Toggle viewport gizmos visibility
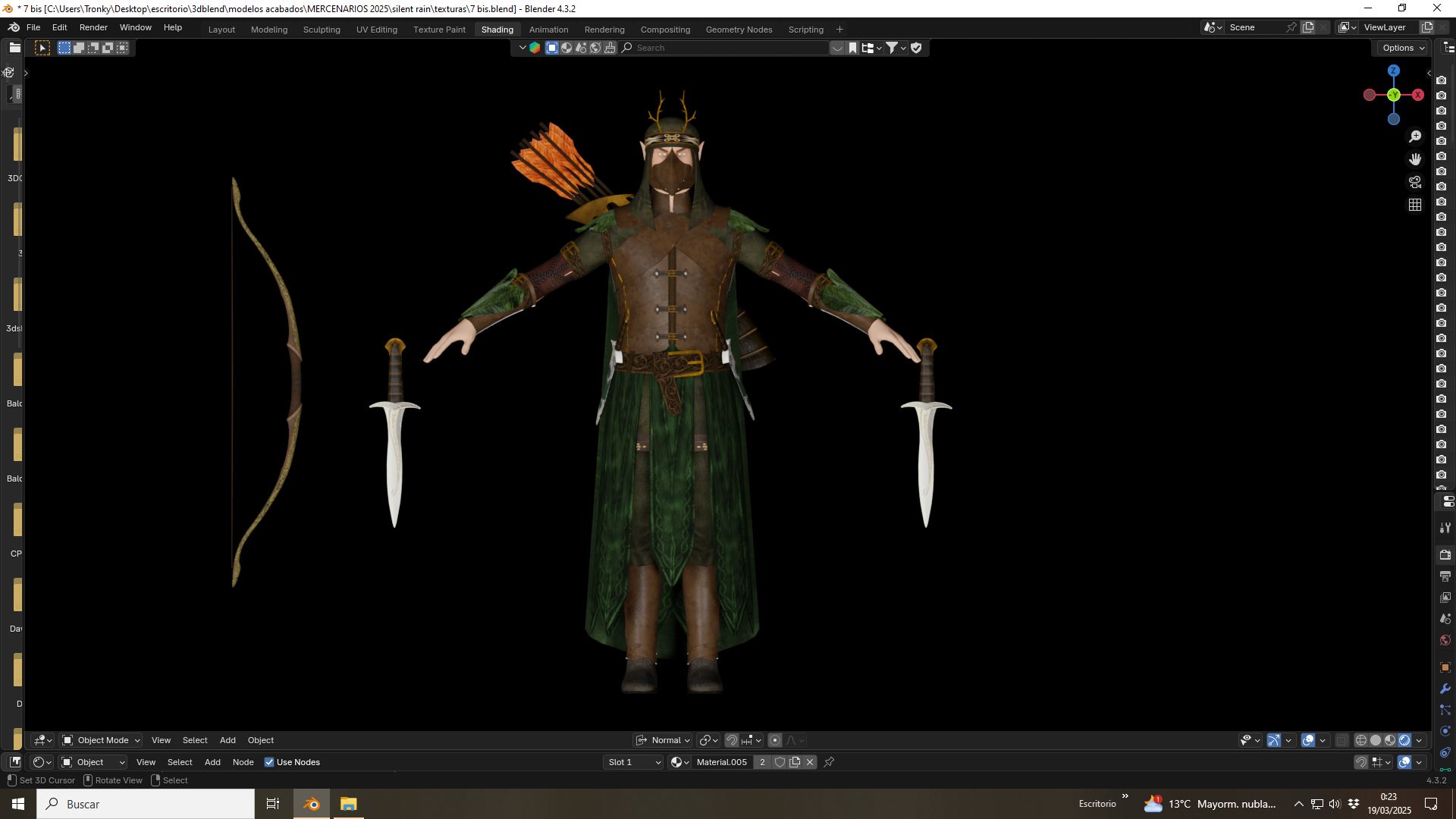1456x819 pixels. click(x=1274, y=740)
